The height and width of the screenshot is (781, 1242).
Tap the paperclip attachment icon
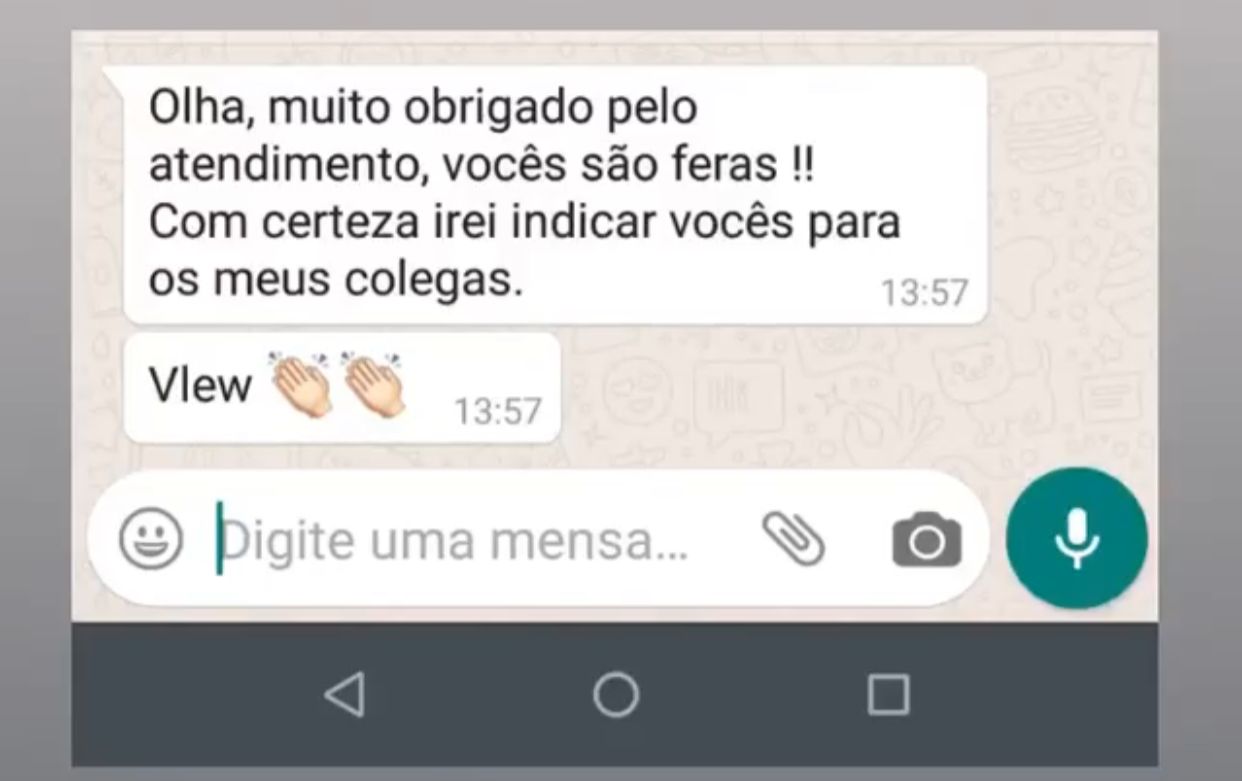[x=794, y=539]
